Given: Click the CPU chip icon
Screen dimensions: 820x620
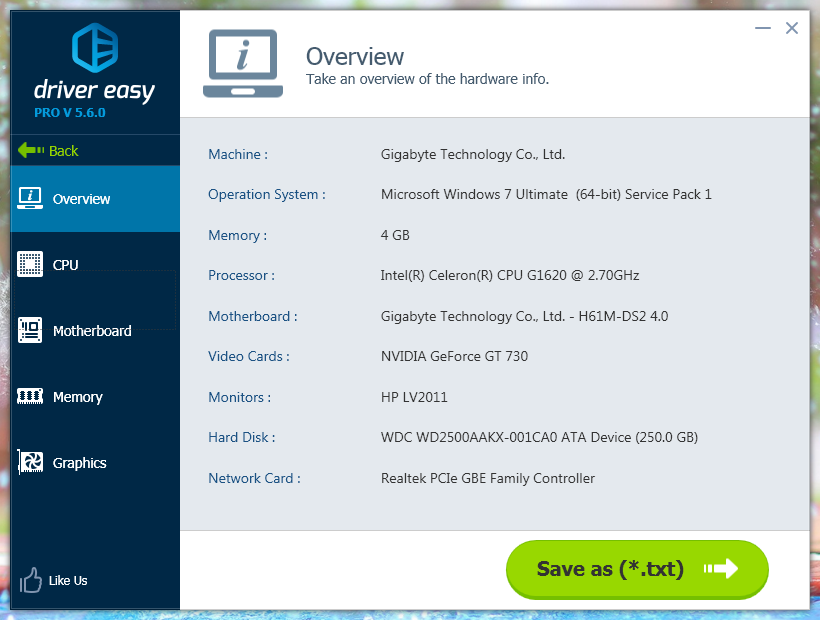Looking at the screenshot, I should tap(30, 264).
